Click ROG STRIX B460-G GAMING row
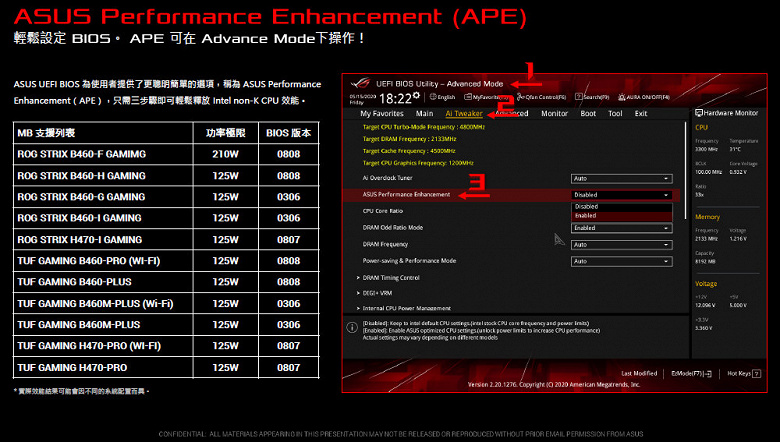This screenshot has height=442, width=780. coord(166,197)
